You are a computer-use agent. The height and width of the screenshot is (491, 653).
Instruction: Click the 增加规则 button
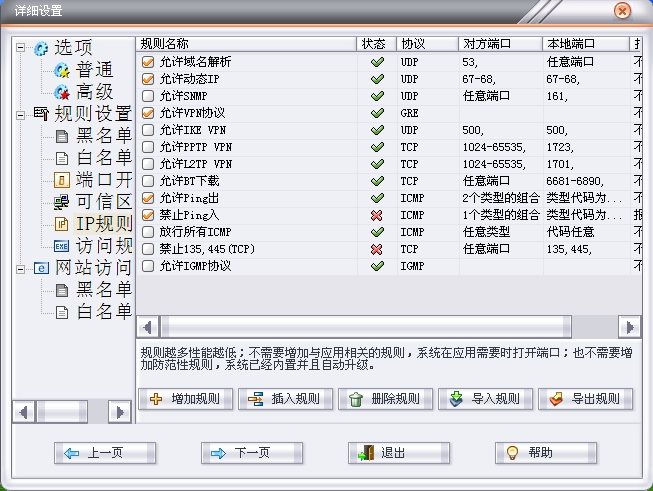tap(186, 399)
